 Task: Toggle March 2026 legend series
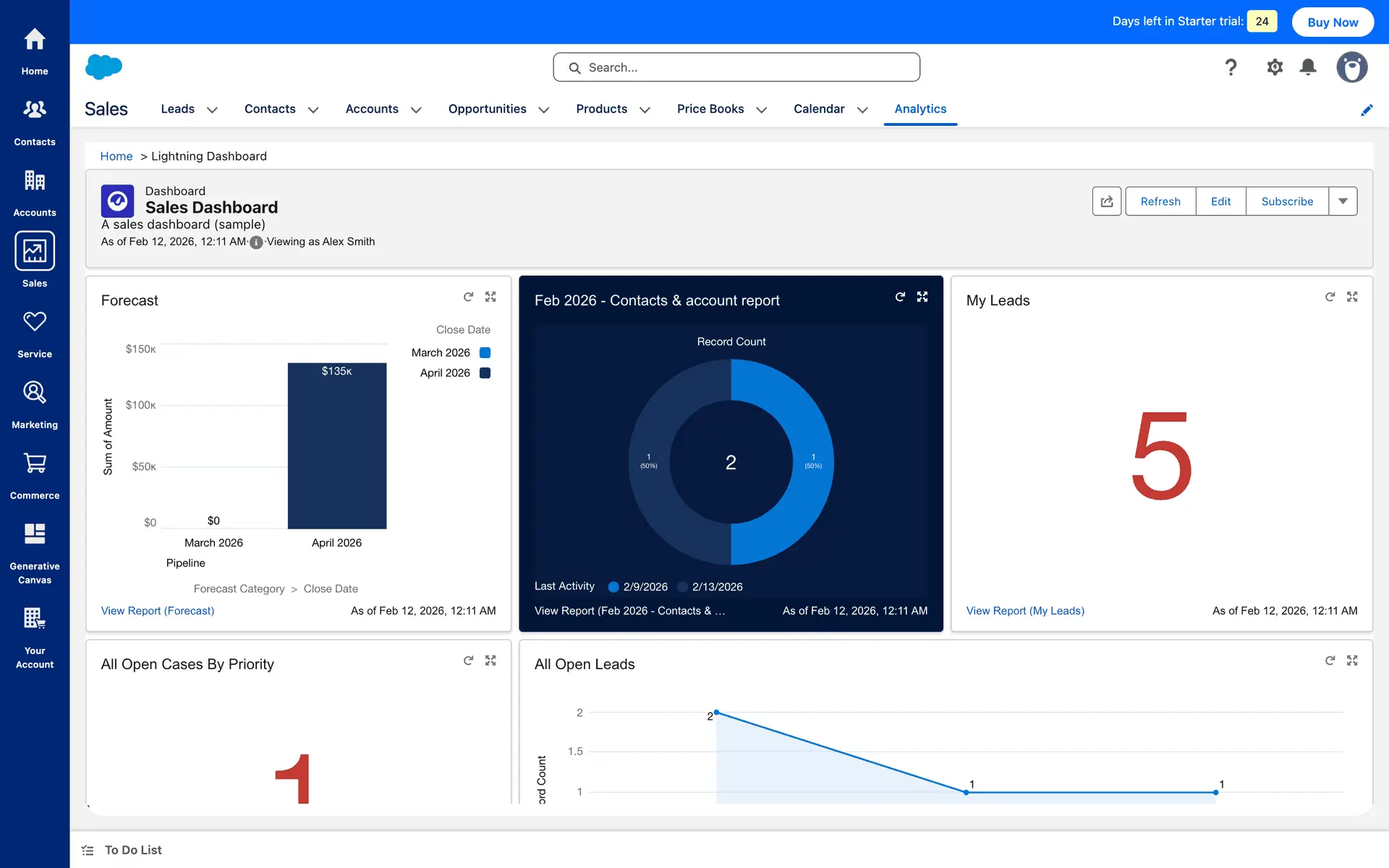(x=485, y=352)
